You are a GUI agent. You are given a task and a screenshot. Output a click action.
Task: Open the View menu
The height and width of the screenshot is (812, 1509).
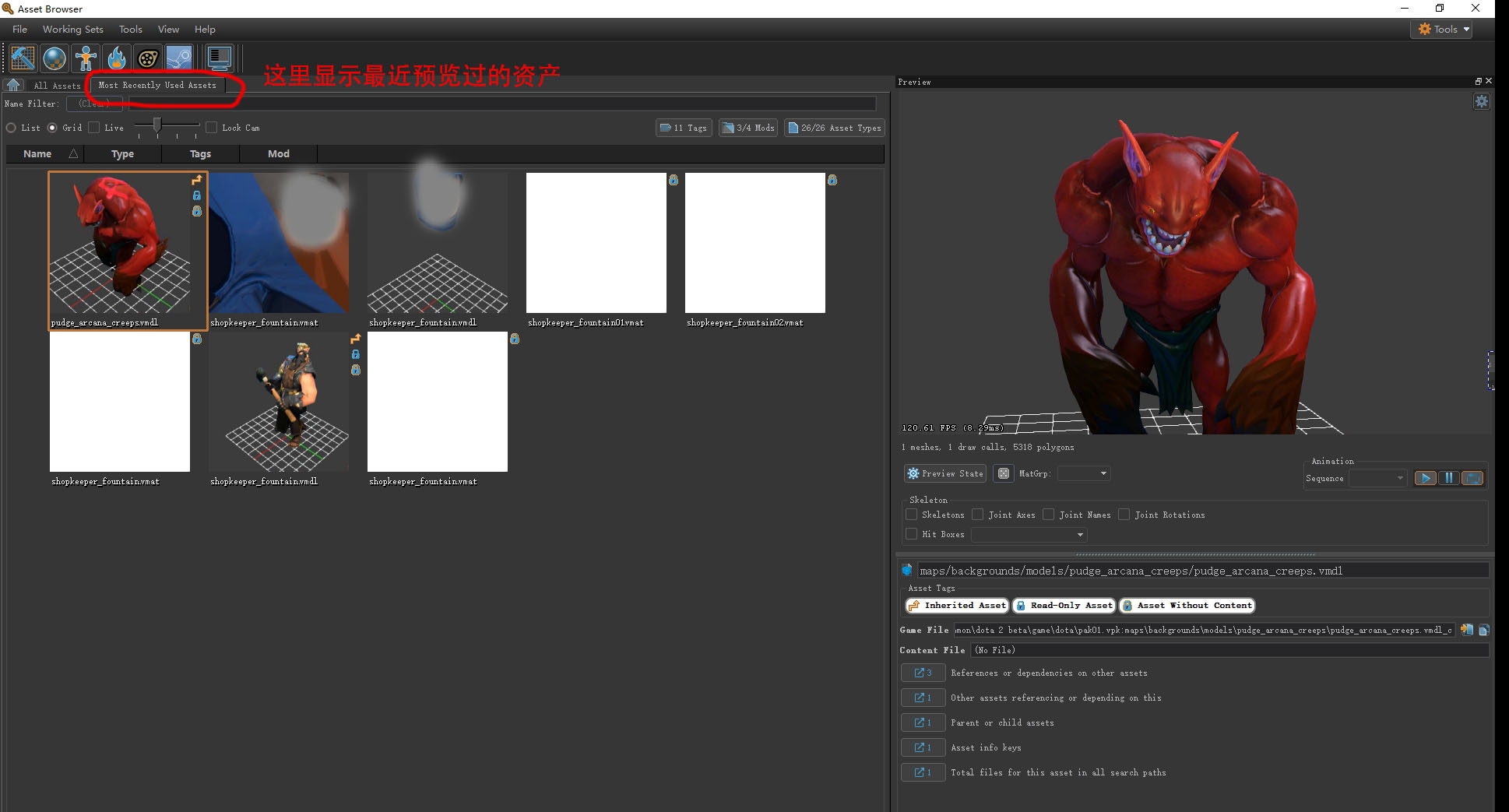(x=168, y=30)
